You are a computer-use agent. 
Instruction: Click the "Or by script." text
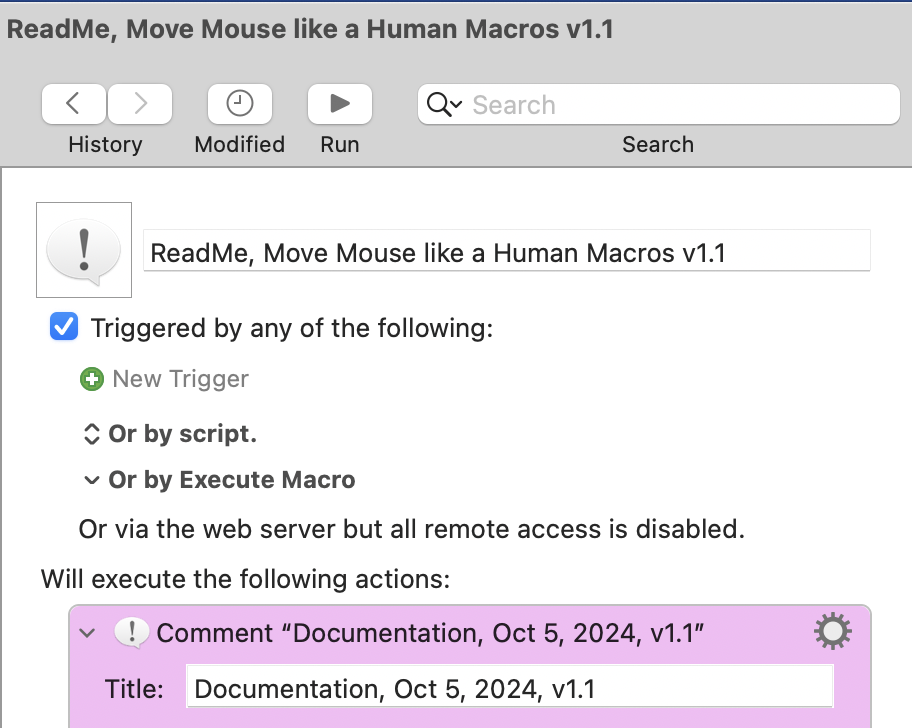[x=183, y=435]
